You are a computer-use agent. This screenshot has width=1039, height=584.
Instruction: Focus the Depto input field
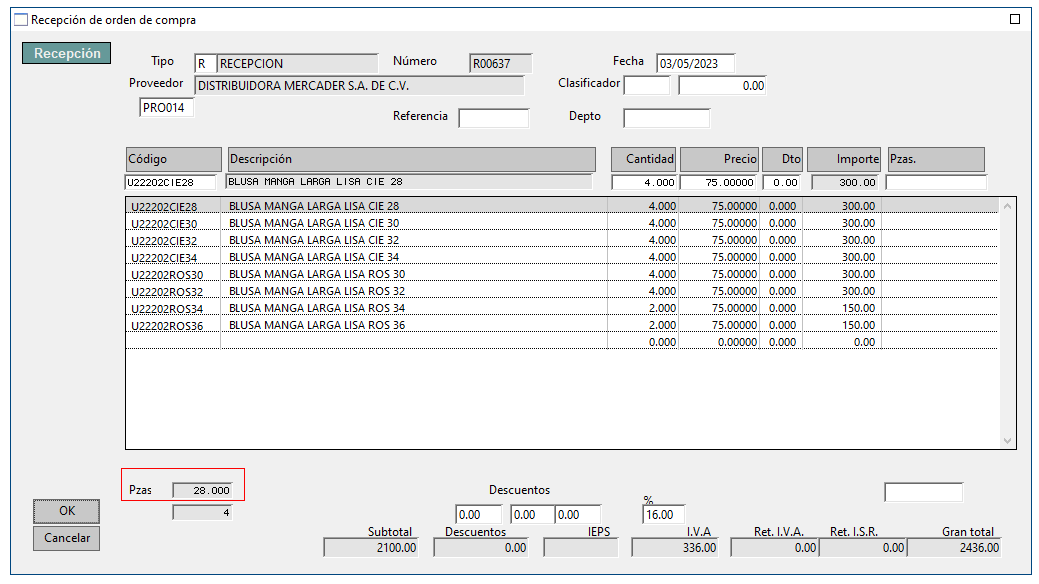(667, 118)
